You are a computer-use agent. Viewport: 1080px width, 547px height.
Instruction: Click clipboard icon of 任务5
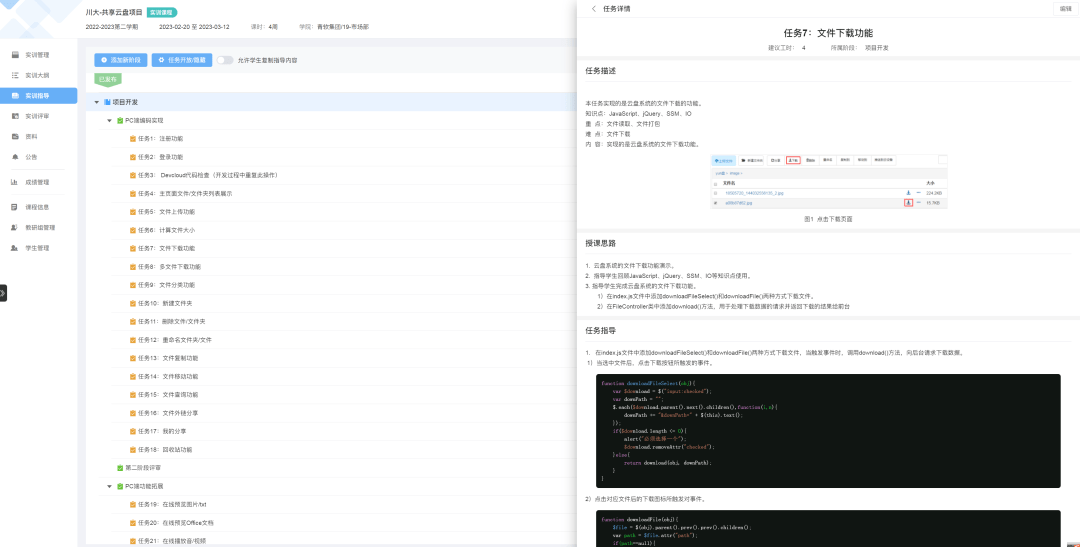133,211
